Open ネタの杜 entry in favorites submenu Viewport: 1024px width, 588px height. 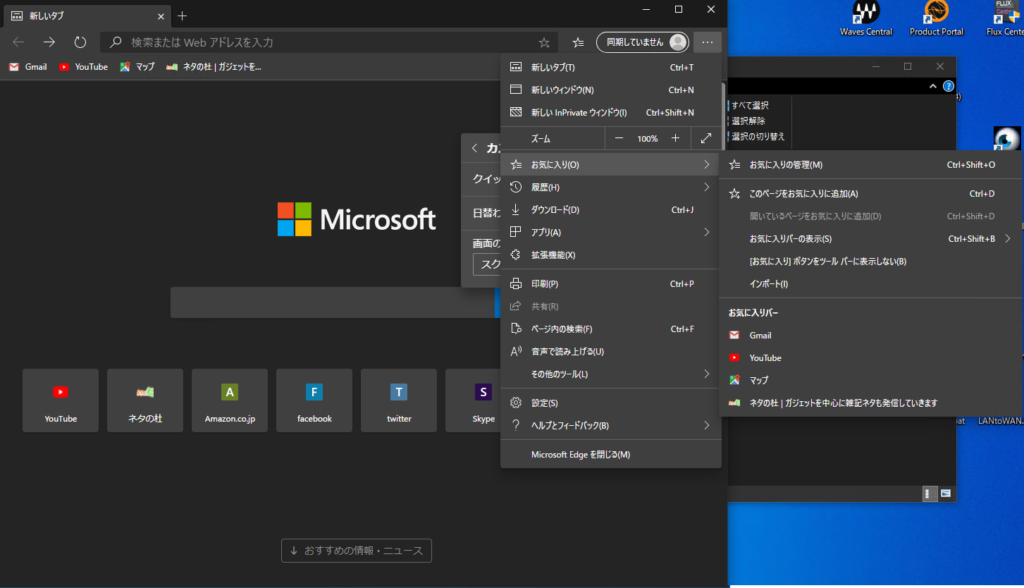click(871, 403)
